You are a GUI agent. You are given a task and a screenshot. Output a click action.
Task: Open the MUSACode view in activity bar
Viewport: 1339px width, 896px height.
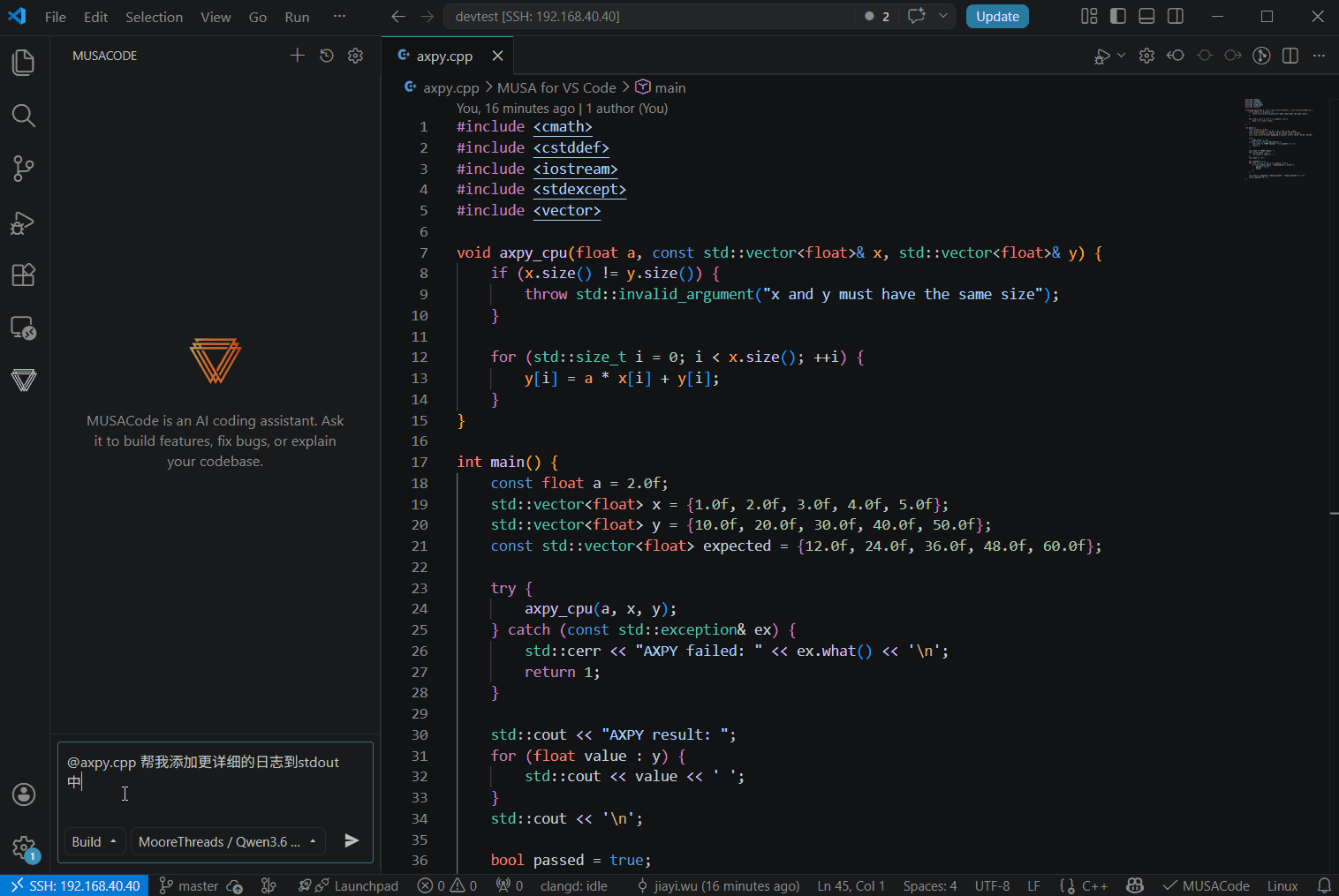coord(24,380)
